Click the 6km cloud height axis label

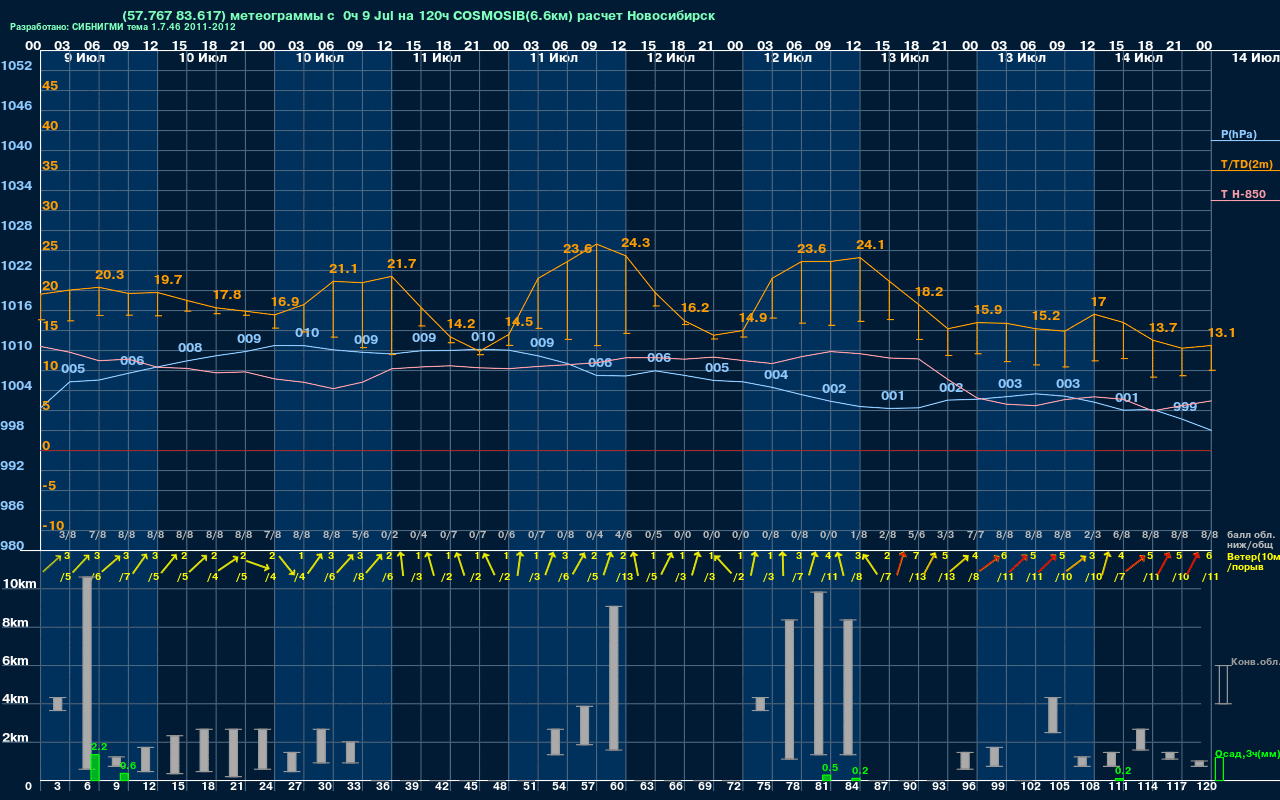click(17, 662)
